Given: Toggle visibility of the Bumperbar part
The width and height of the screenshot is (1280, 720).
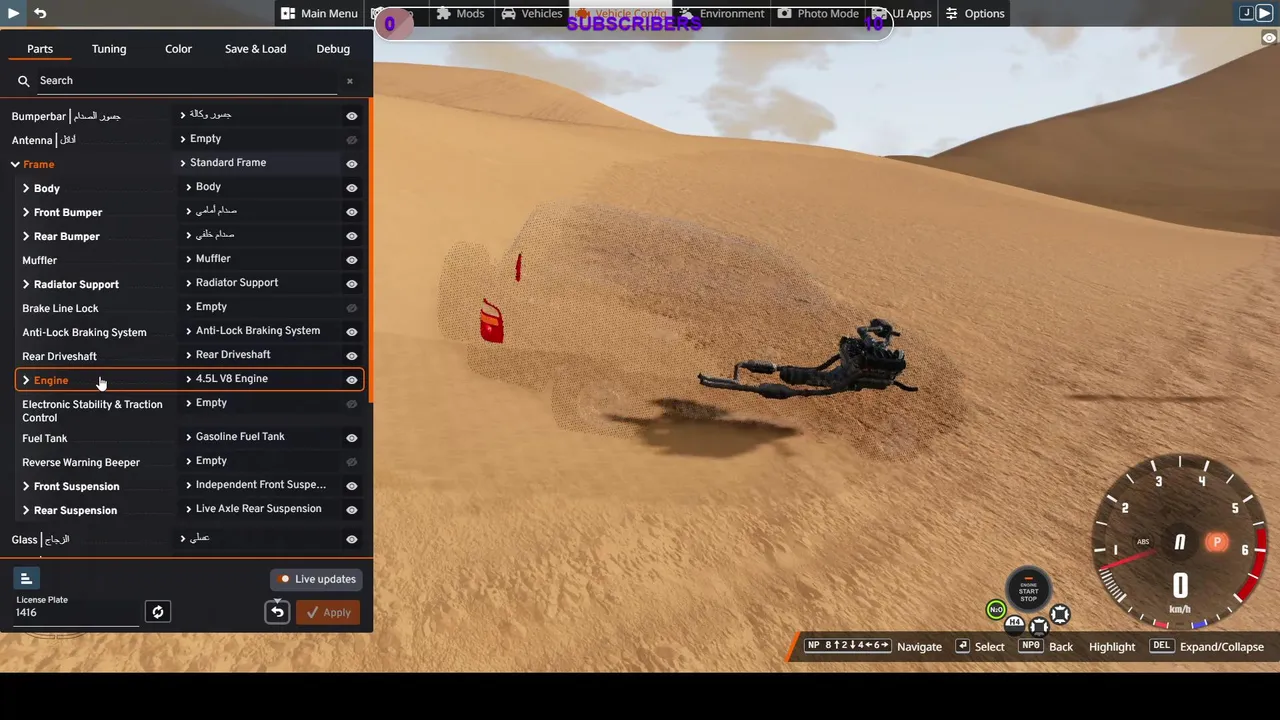Looking at the screenshot, I should (352, 116).
